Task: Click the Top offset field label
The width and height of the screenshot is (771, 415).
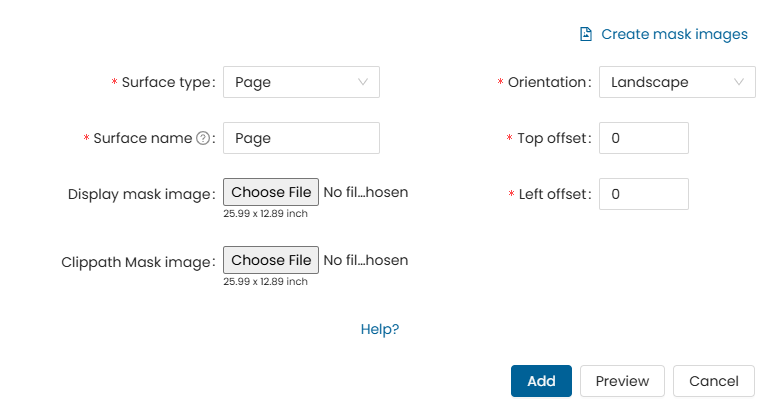Action: (x=554, y=139)
